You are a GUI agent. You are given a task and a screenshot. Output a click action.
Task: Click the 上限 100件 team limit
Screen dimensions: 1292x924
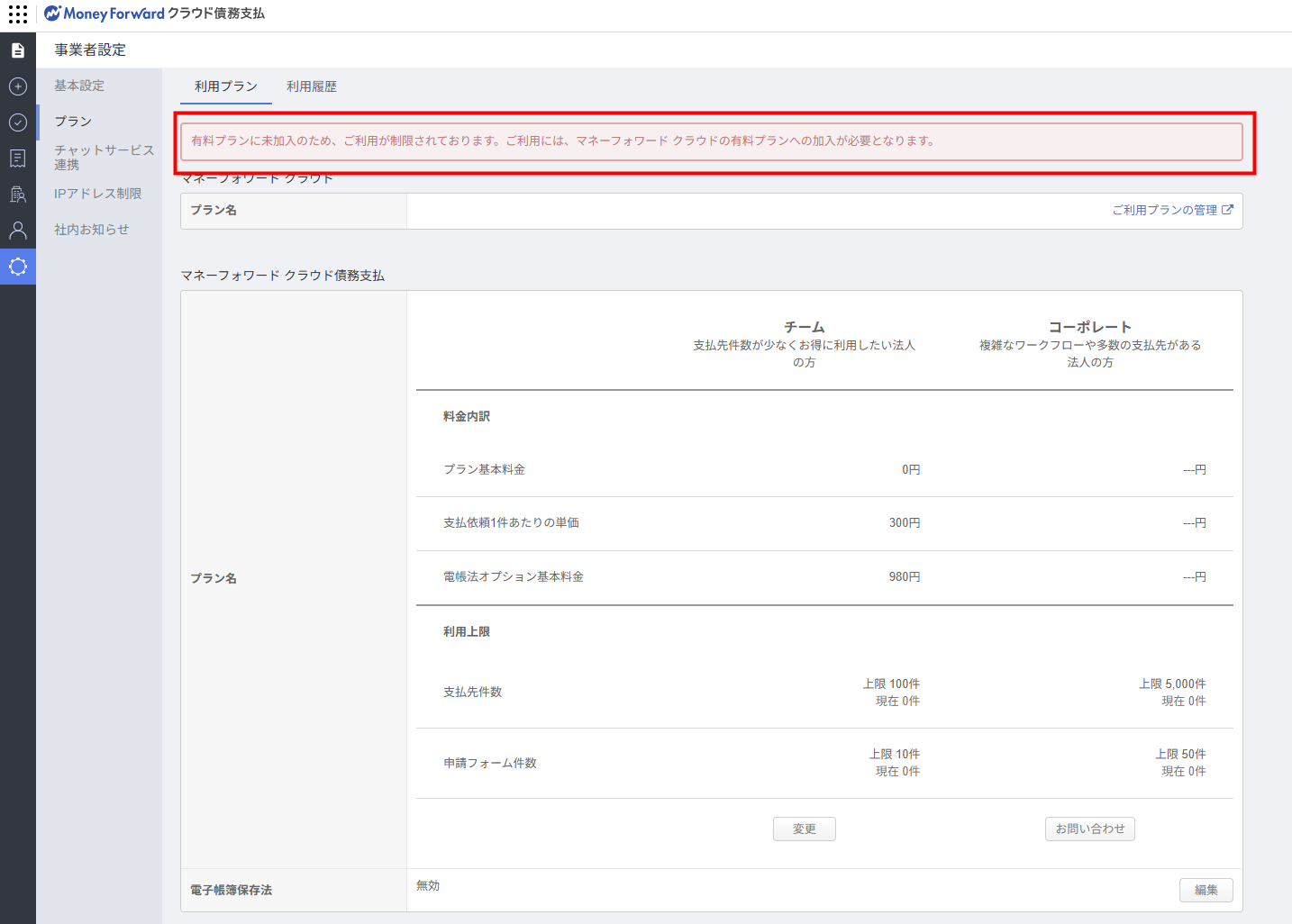(891, 684)
